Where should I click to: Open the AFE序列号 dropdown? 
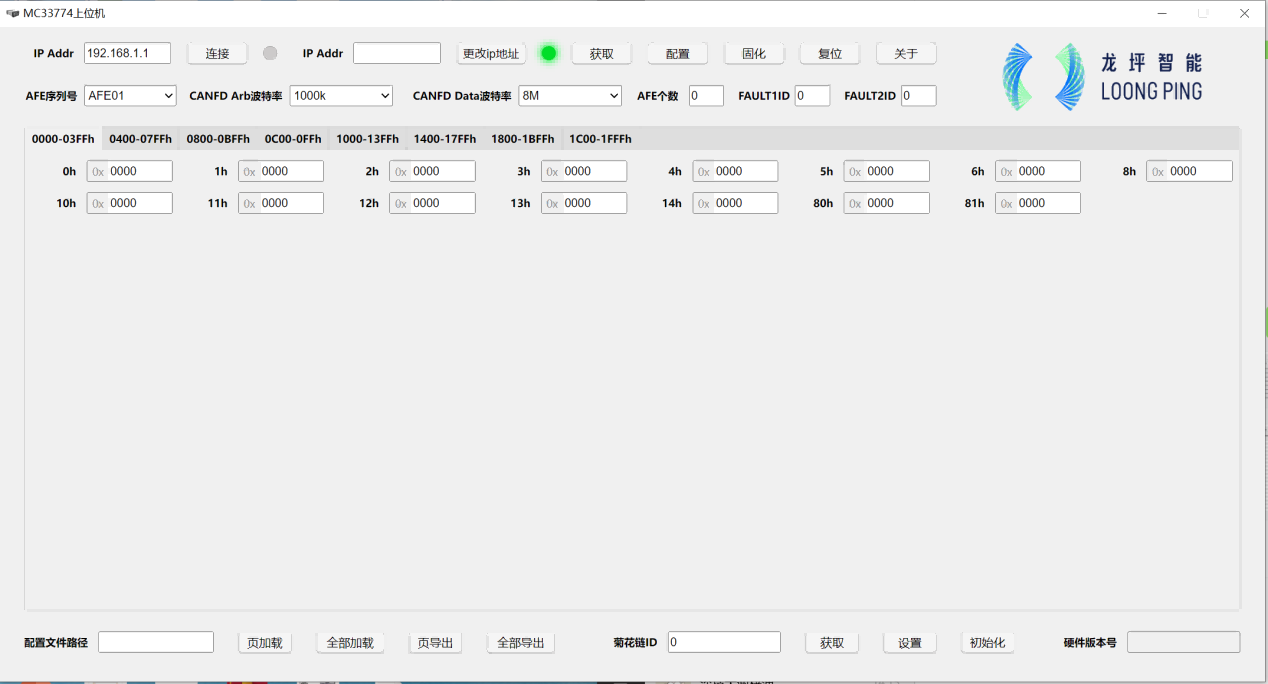tap(130, 96)
